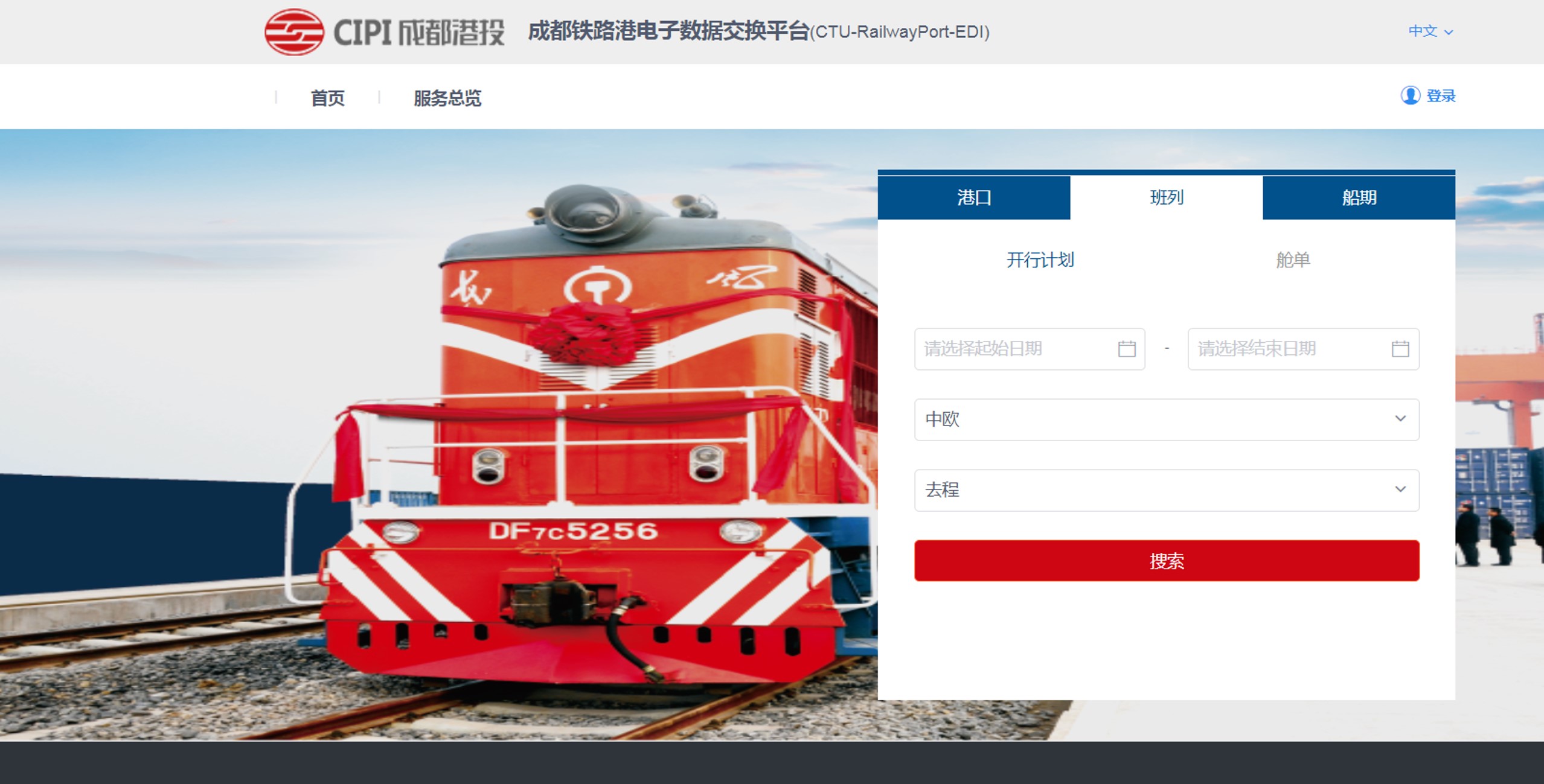Go to 首页 in navigation
Image resolution: width=1544 pixels, height=784 pixels.
coord(327,98)
